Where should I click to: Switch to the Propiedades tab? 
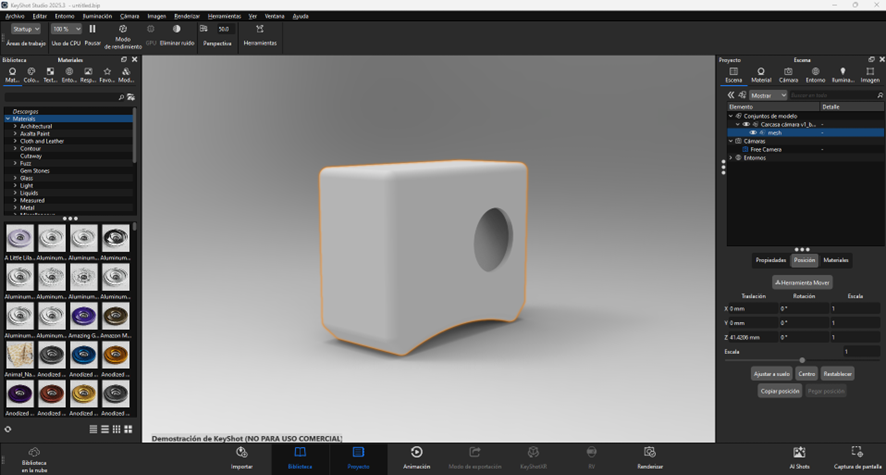771,260
